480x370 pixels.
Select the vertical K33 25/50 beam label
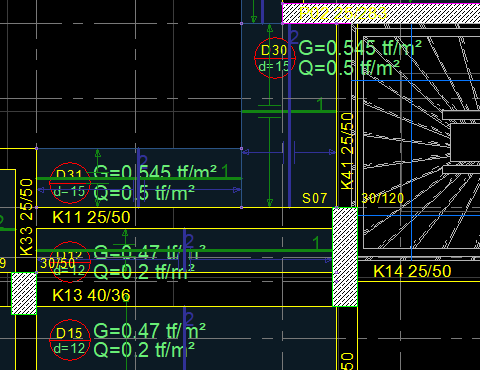click(x=26, y=217)
